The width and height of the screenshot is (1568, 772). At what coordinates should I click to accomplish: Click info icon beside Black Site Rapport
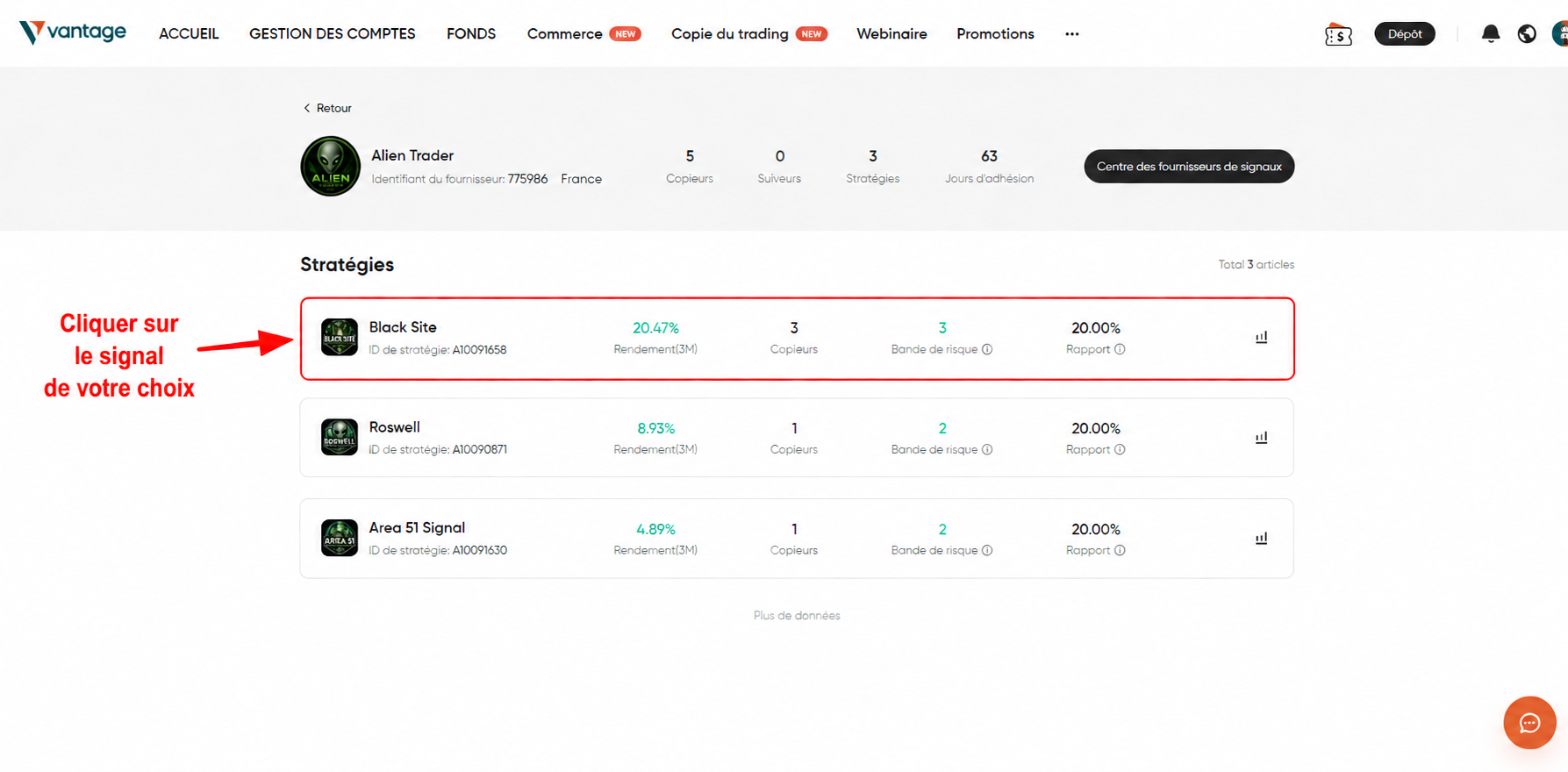point(1120,349)
